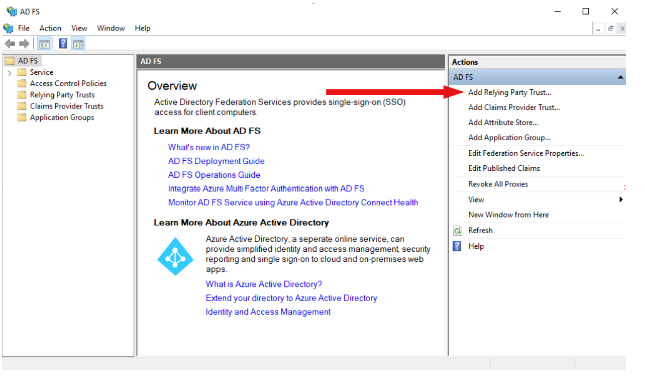Select AD FS root tree node
Image resolution: width=645 pixels, height=376 pixels.
(x=28, y=61)
